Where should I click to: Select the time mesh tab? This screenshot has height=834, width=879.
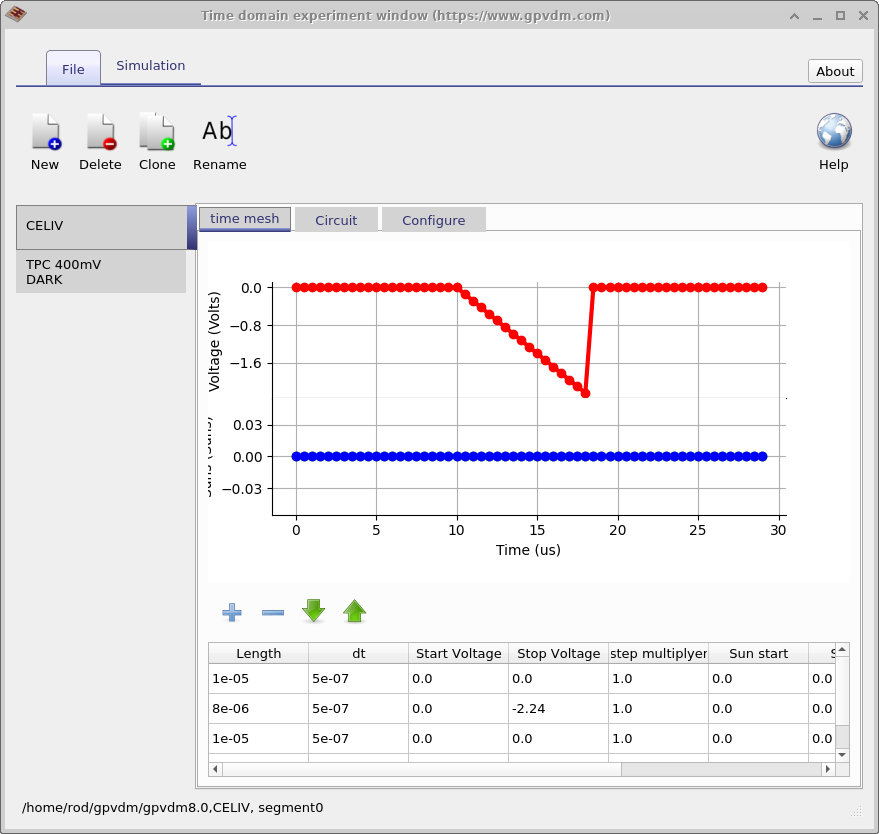244,218
